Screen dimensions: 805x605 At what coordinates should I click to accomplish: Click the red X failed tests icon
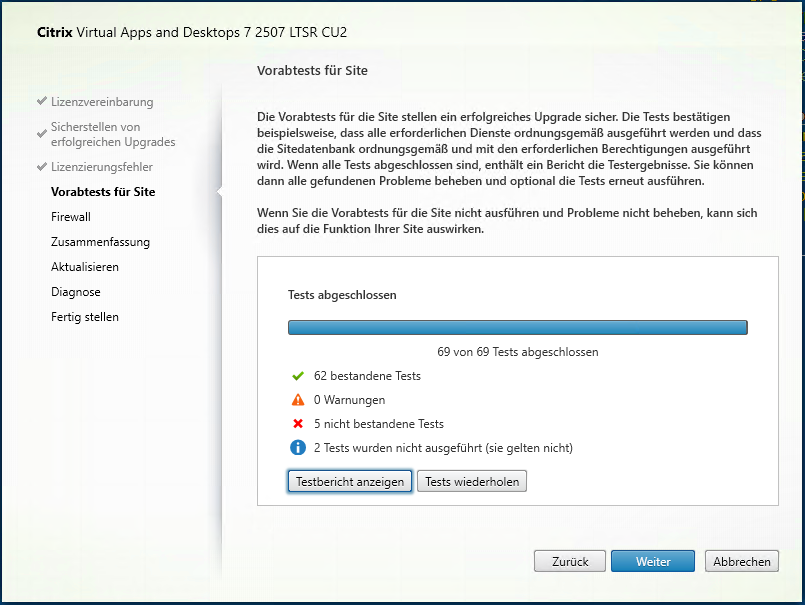(x=298, y=424)
